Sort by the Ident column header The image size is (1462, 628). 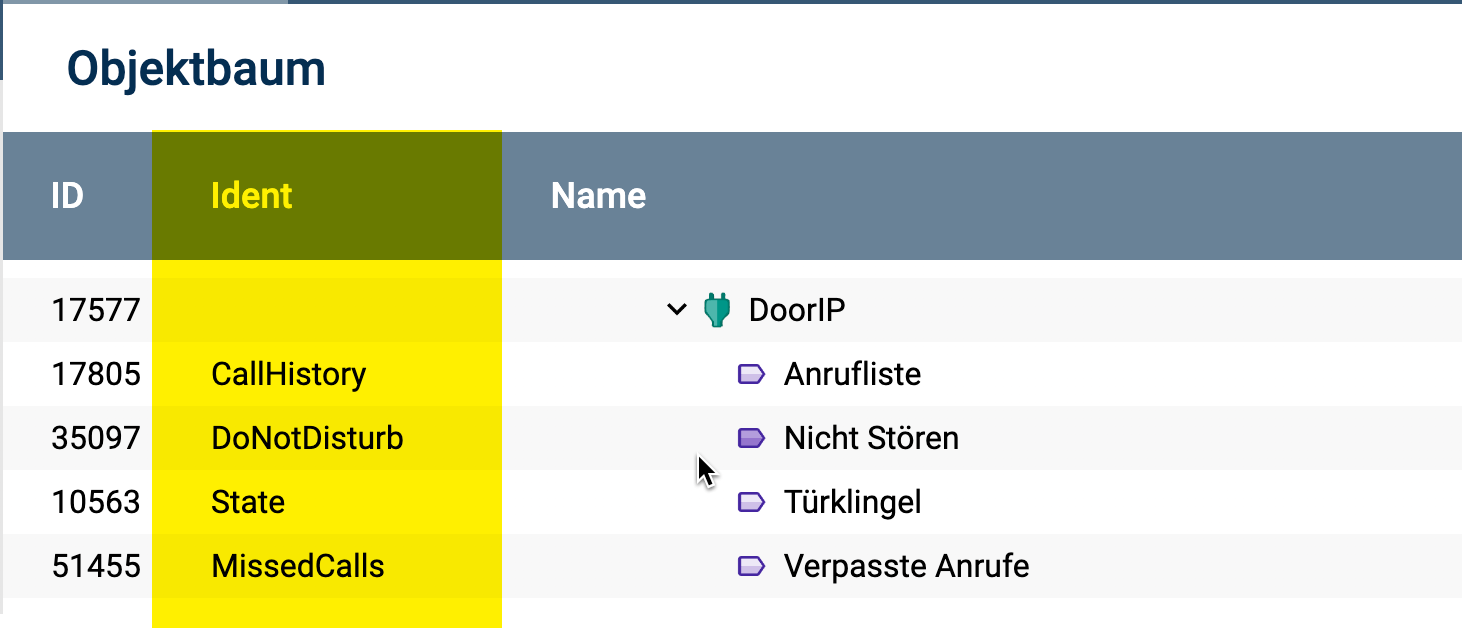point(252,196)
